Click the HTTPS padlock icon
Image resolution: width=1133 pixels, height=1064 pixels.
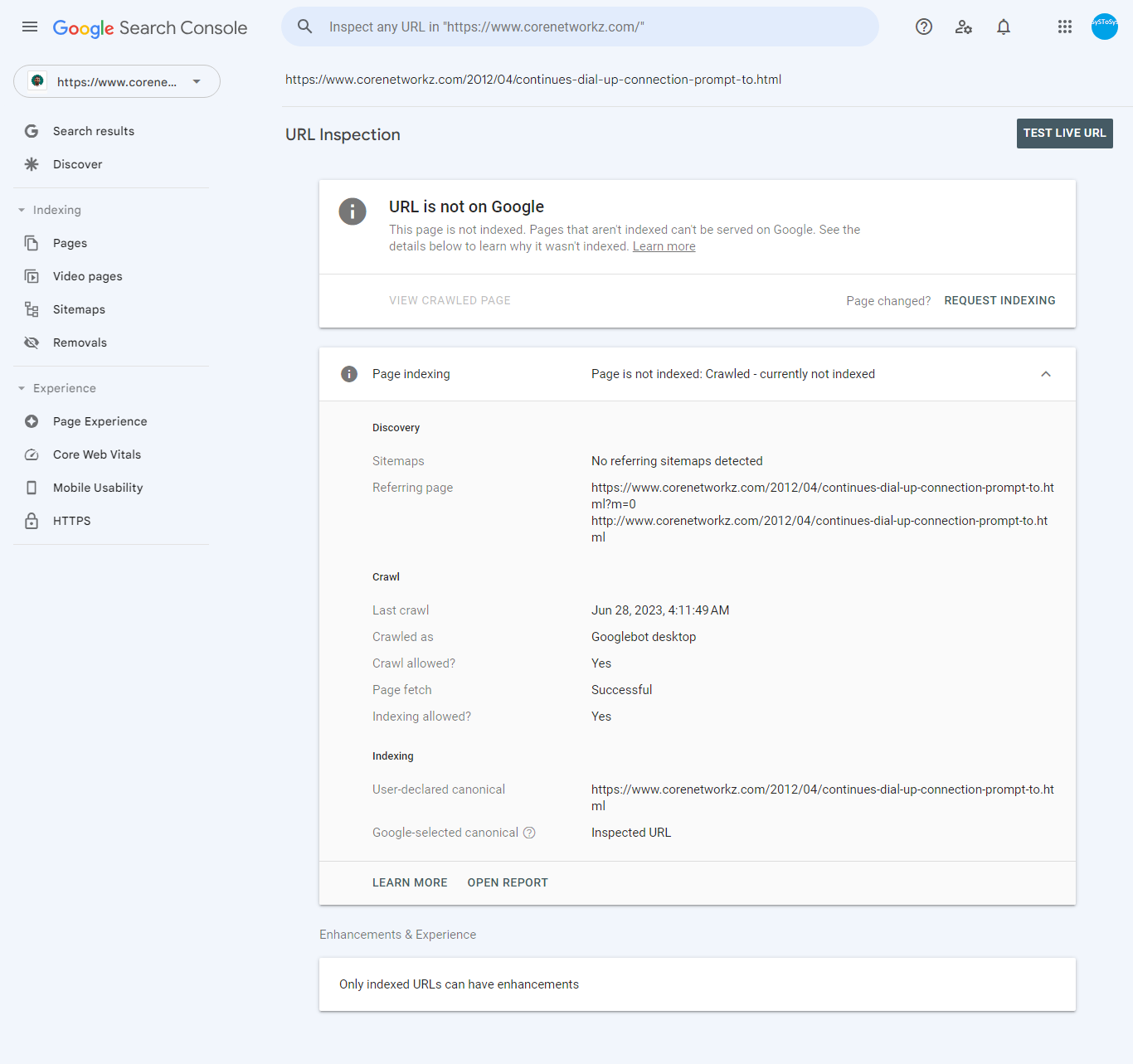coord(32,521)
